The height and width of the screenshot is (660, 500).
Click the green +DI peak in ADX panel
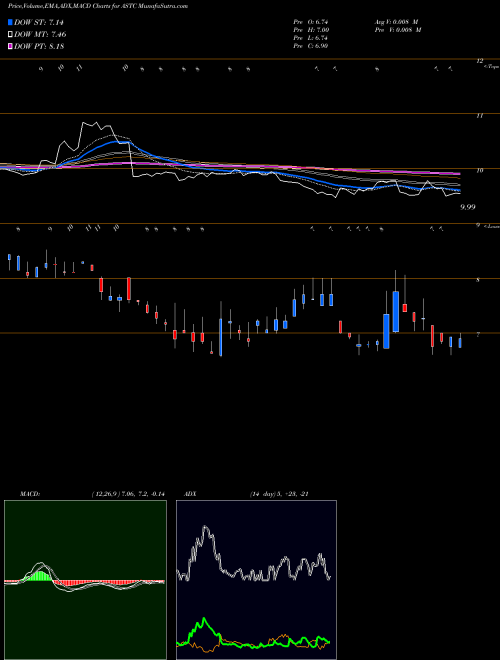point(204,619)
